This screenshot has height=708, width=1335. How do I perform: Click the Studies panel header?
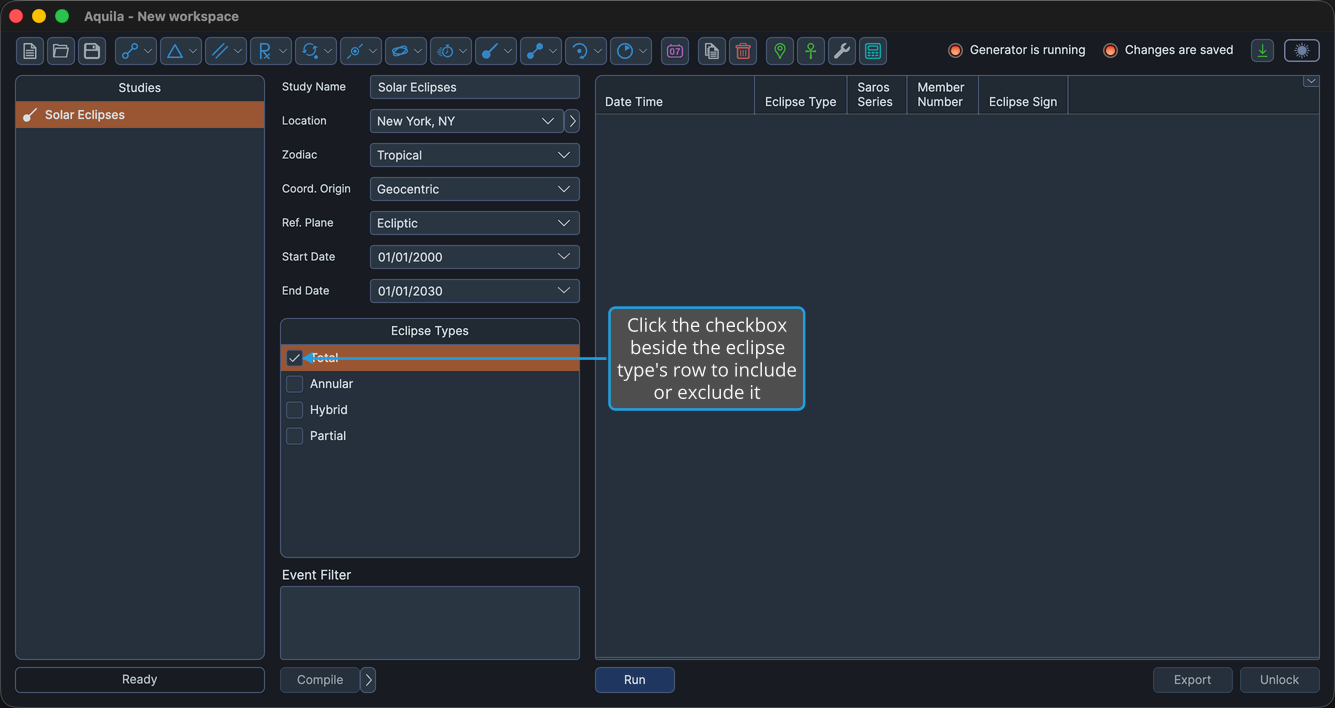pyautogui.click(x=140, y=88)
